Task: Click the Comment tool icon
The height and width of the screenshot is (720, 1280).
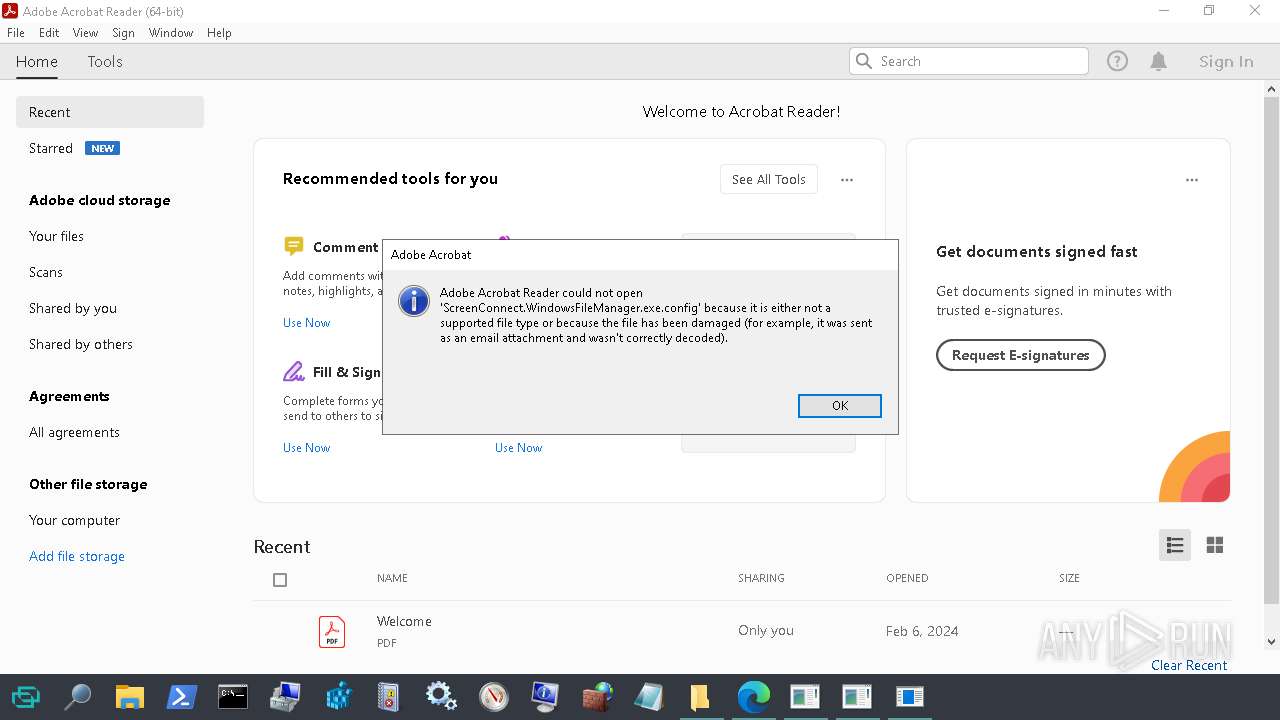Action: pyautogui.click(x=293, y=246)
